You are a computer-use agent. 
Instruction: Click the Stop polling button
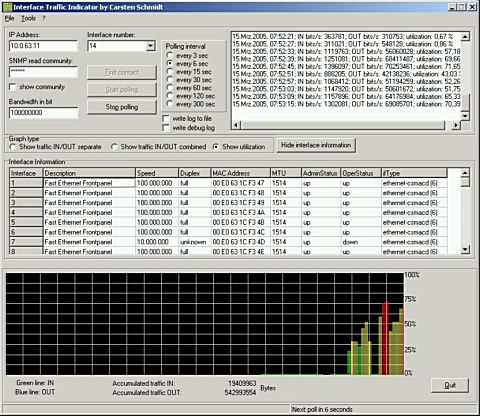tap(122, 107)
